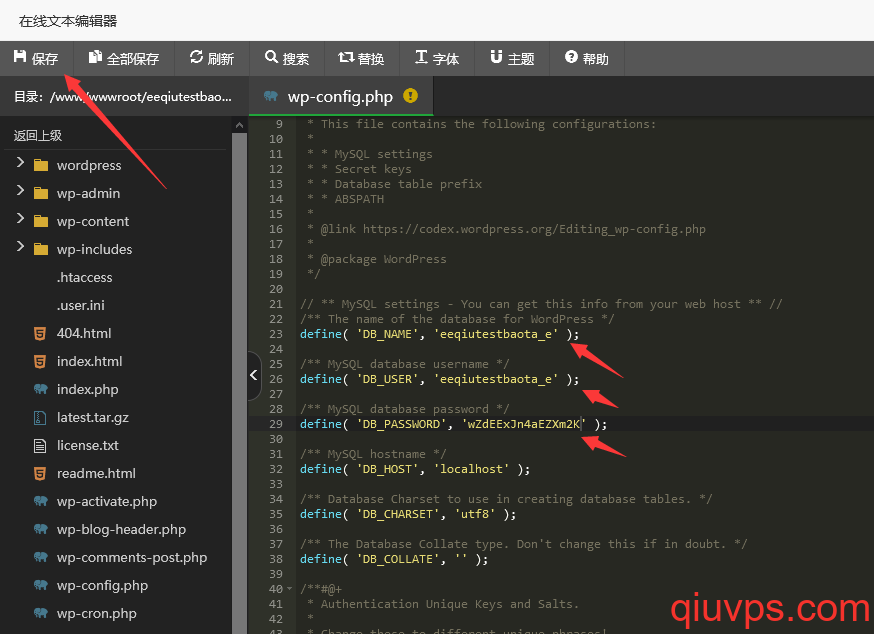874x634 pixels.
Task: Click the PHP icon beside wp-cron.php
Action: 41,613
